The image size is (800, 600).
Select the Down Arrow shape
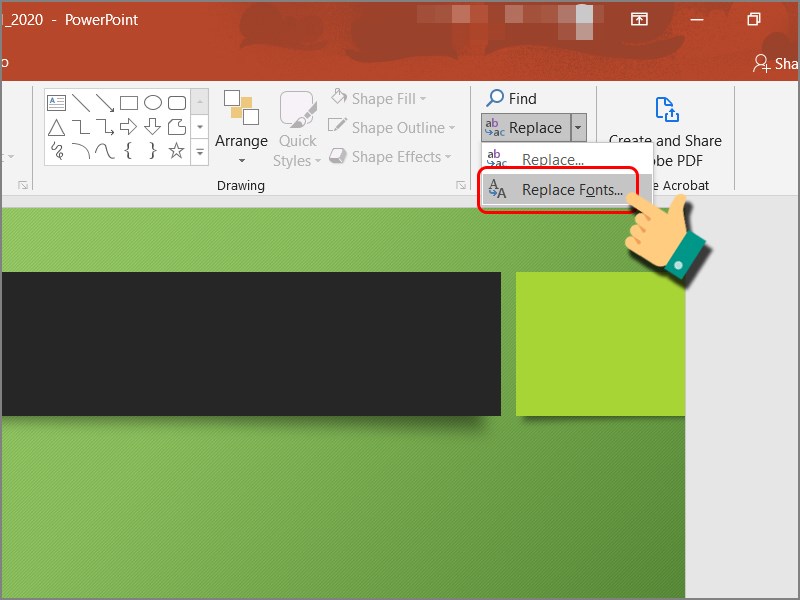[153, 127]
